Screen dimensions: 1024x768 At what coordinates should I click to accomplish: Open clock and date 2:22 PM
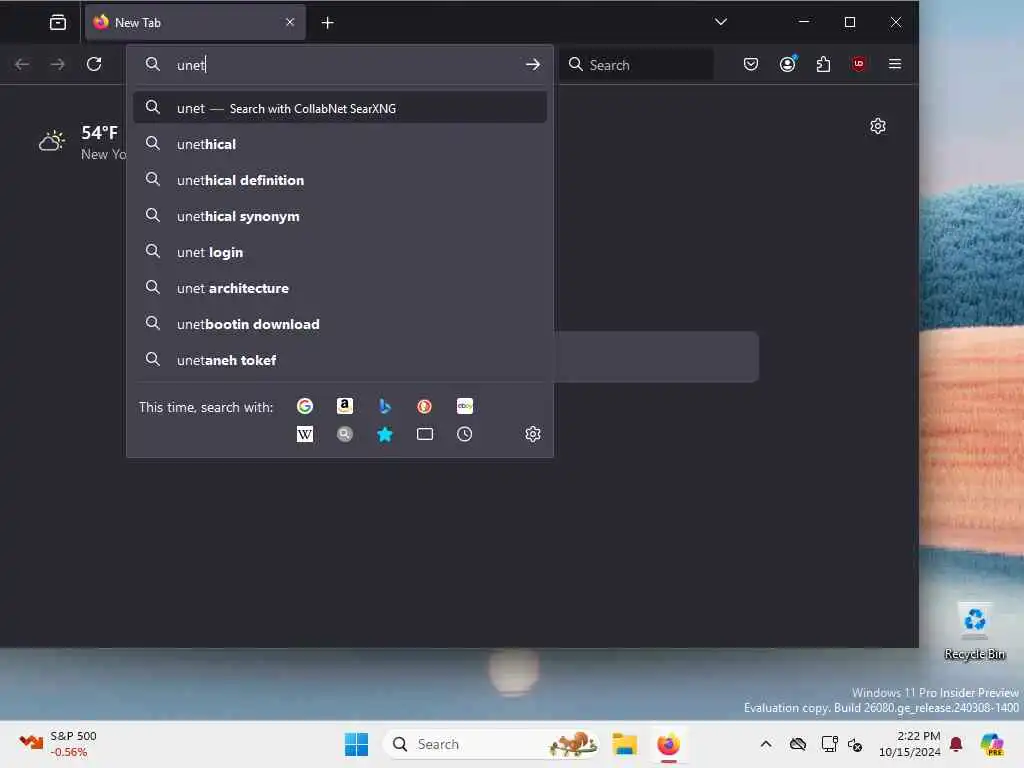(909, 744)
